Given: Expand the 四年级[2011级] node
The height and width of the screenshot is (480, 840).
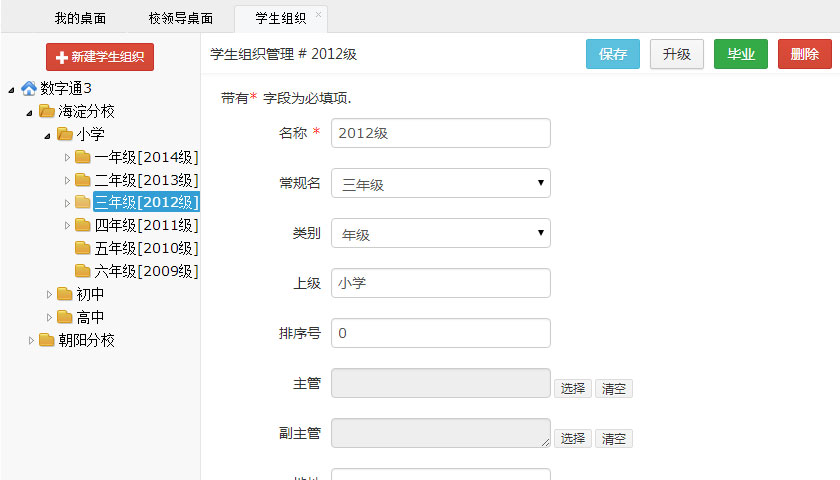Looking at the screenshot, I should click(67, 226).
